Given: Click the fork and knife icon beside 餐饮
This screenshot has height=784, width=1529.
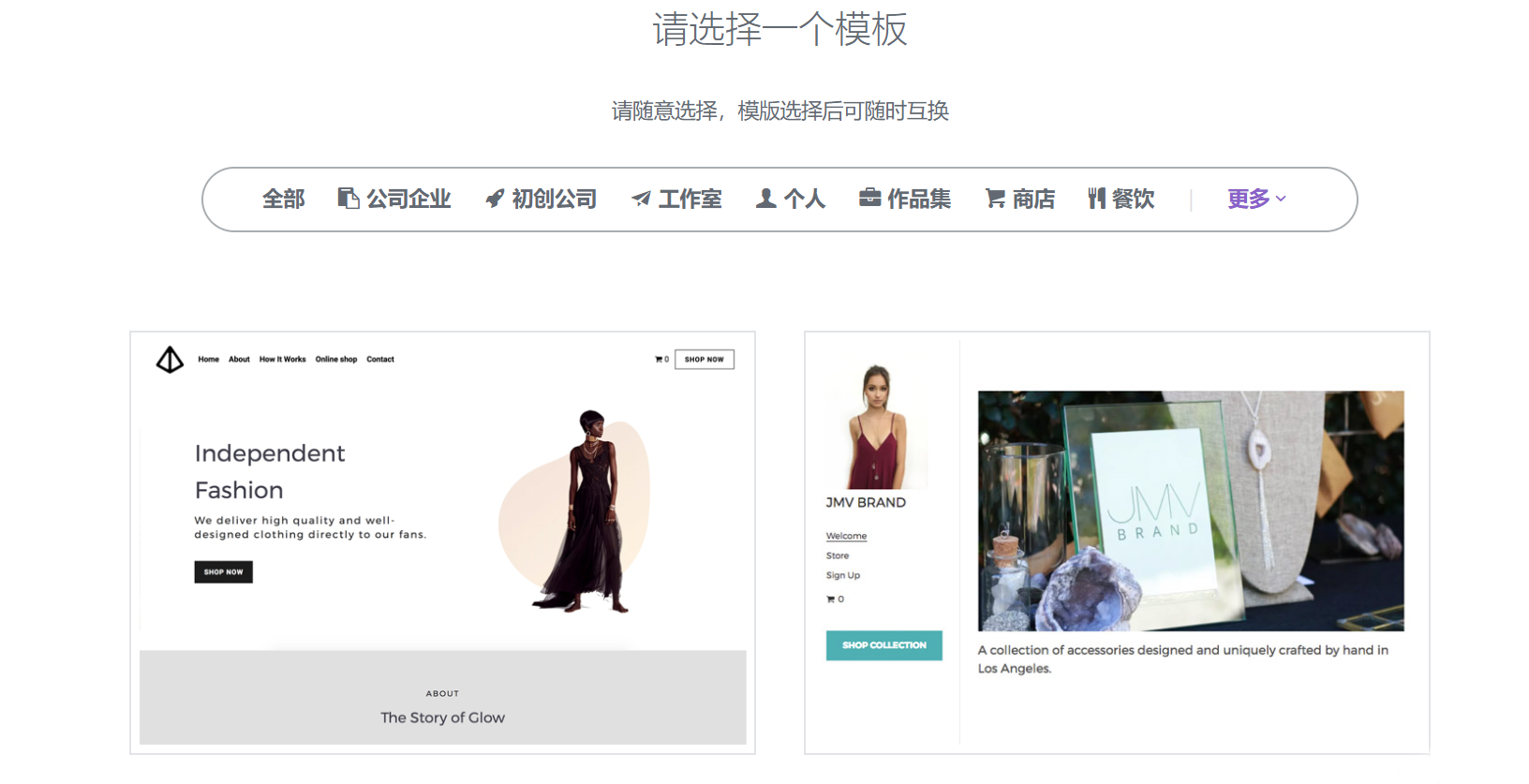Looking at the screenshot, I should click(x=1096, y=199).
